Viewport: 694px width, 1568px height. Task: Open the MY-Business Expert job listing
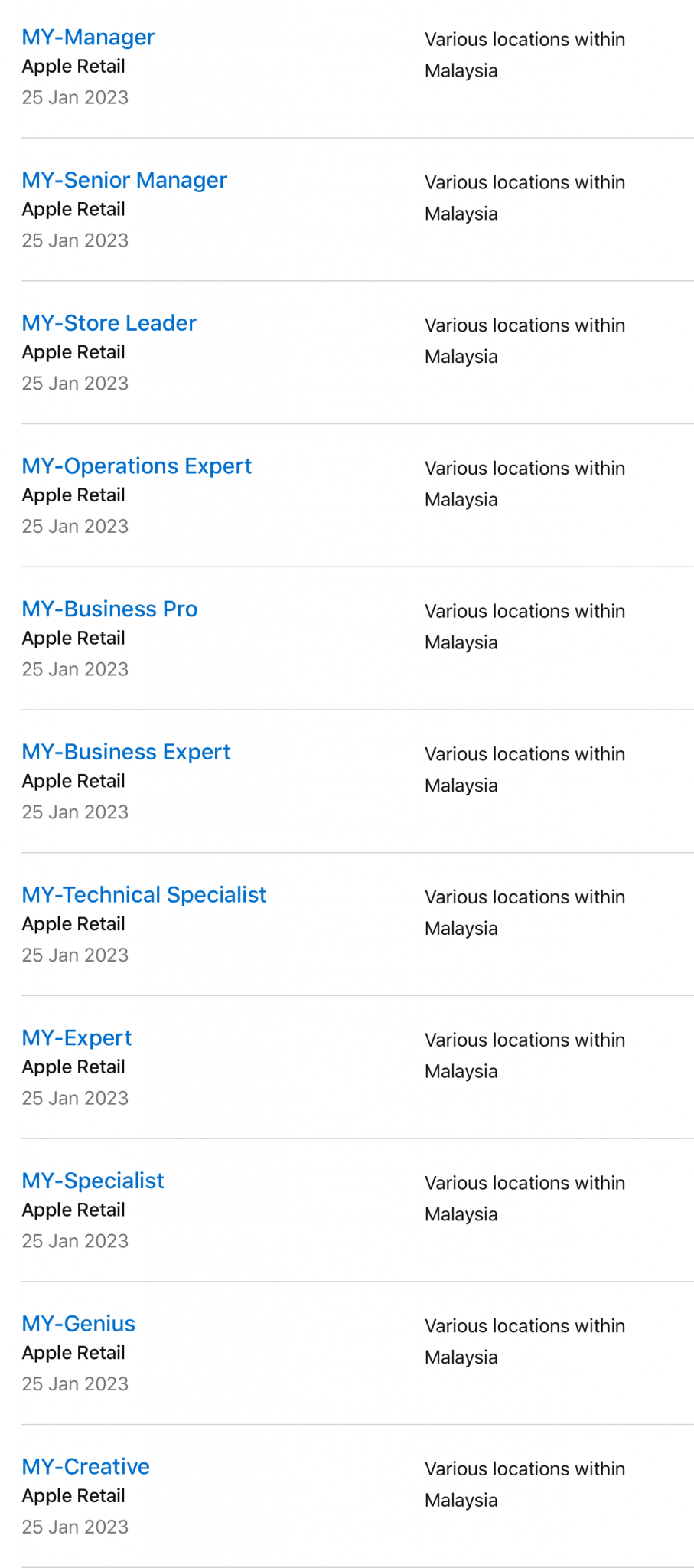point(125,751)
